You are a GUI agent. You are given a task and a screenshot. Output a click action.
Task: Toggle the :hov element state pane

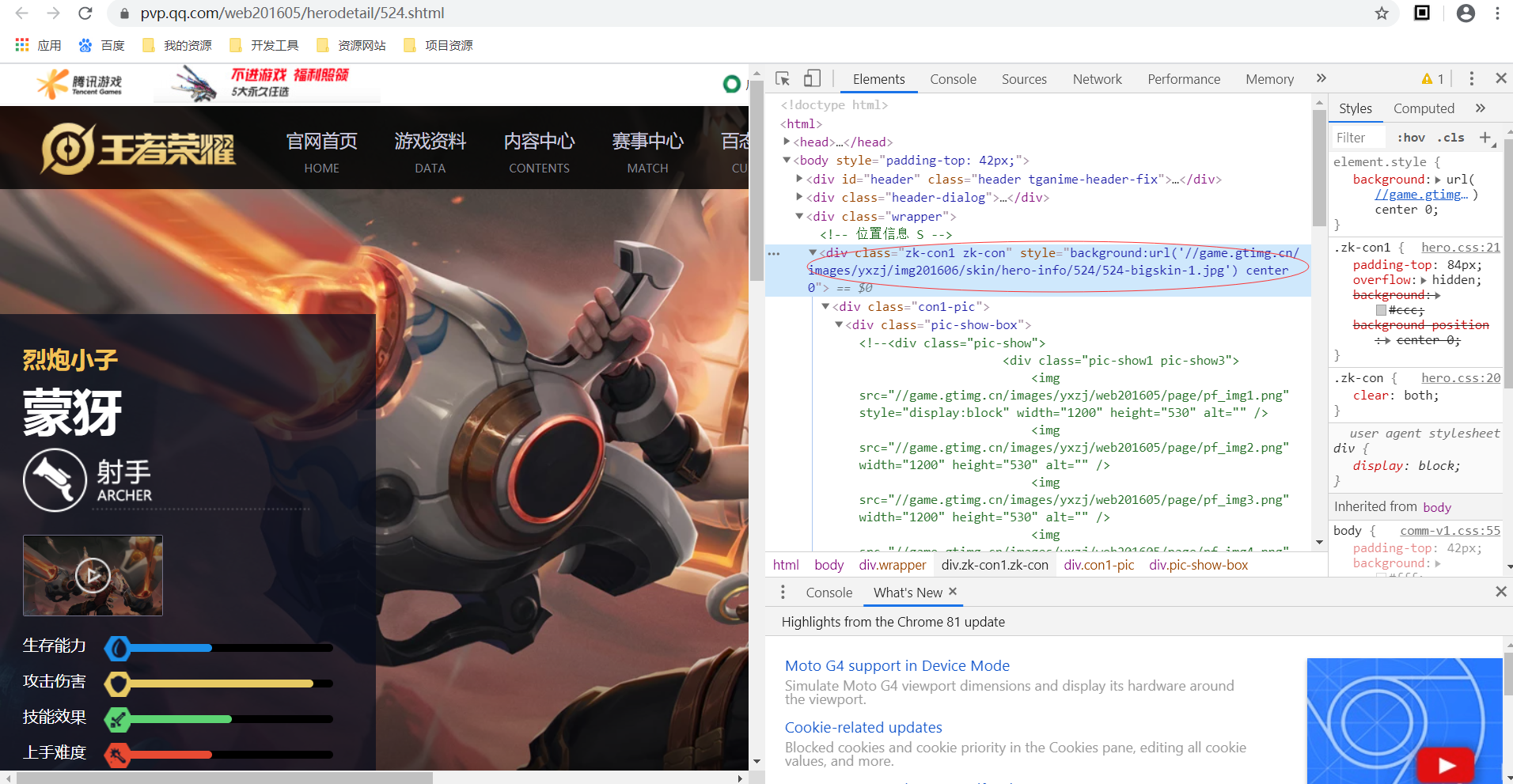[1411, 138]
